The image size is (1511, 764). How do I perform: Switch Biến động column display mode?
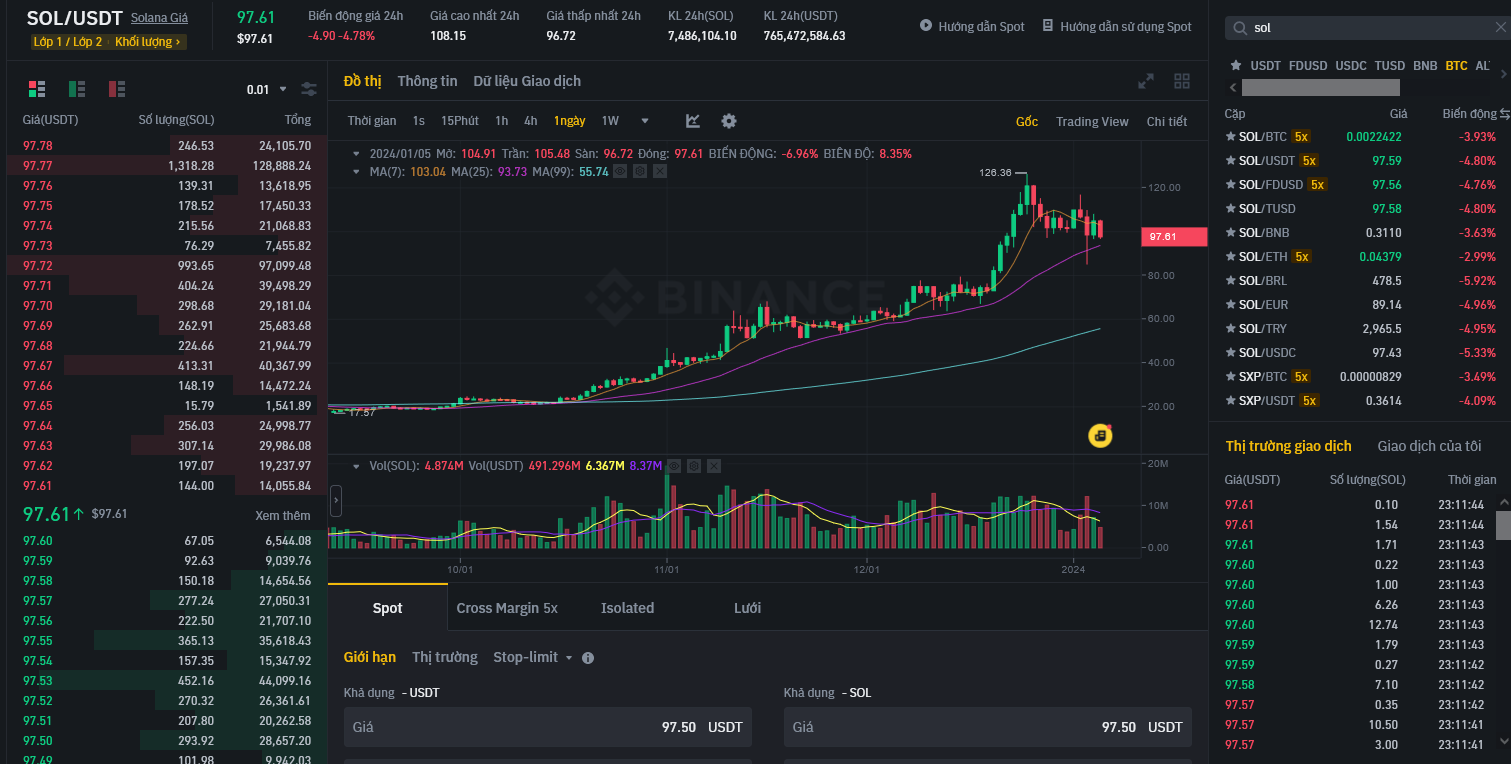(x=1504, y=114)
